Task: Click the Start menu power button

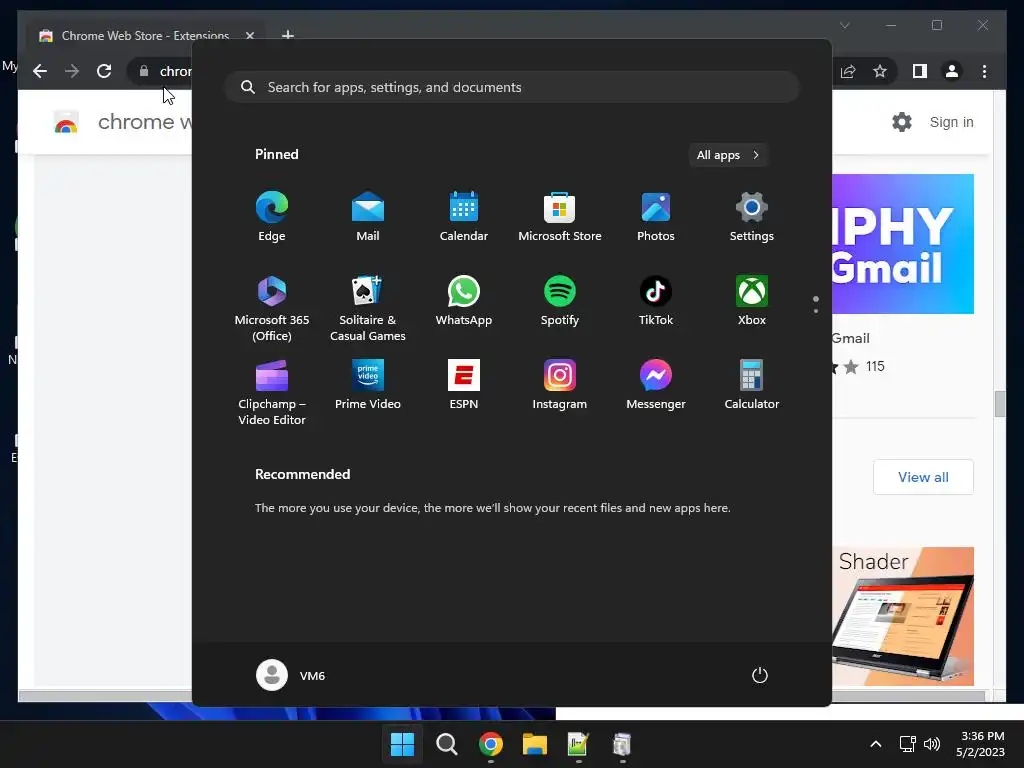Action: [x=760, y=675]
